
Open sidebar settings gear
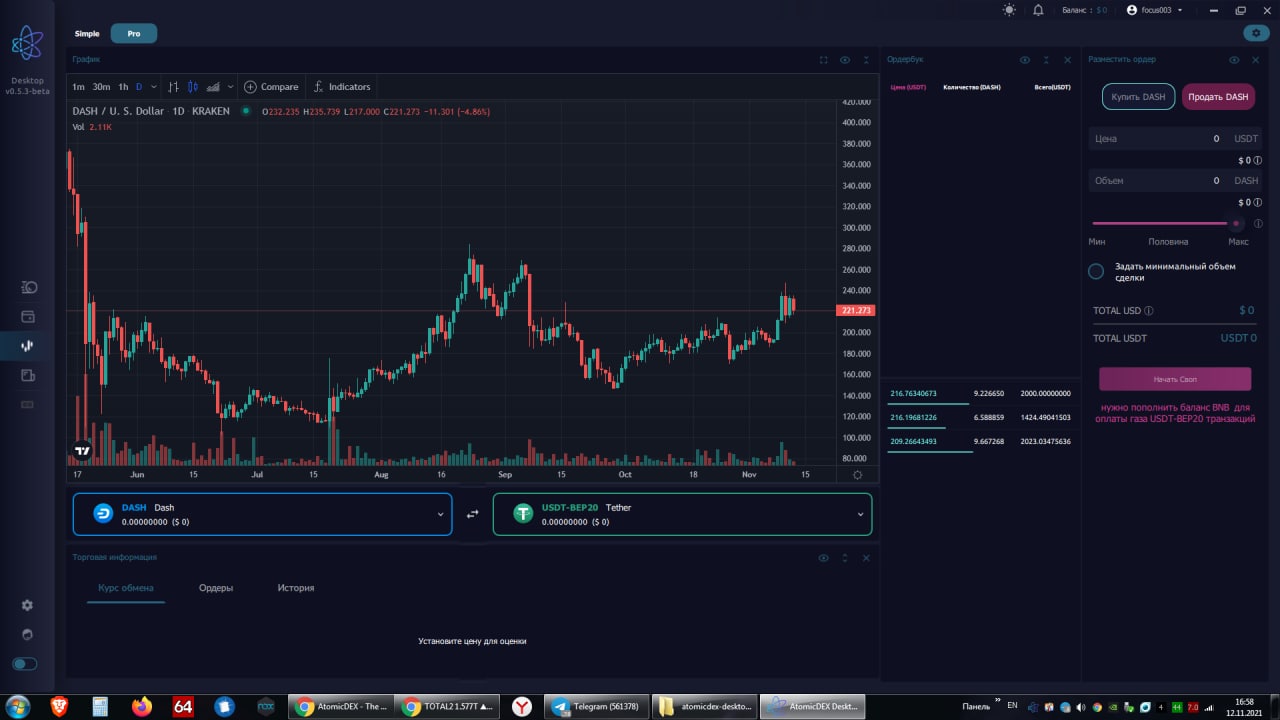click(x=27, y=605)
